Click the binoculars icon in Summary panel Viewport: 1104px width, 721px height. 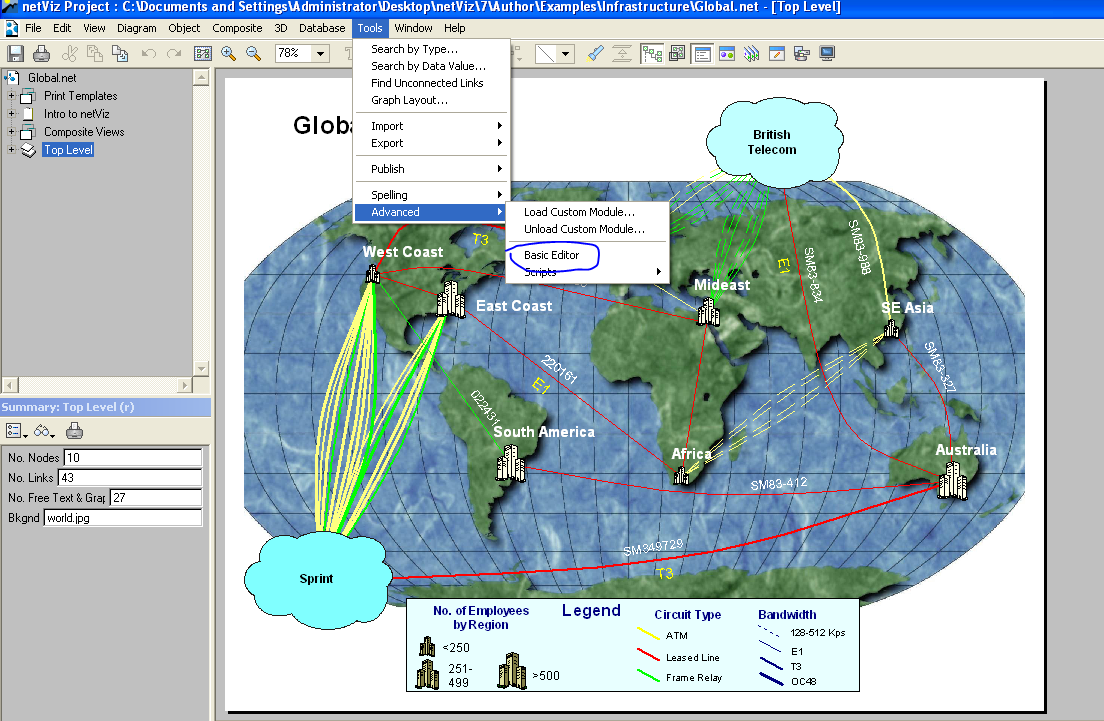[x=44, y=431]
